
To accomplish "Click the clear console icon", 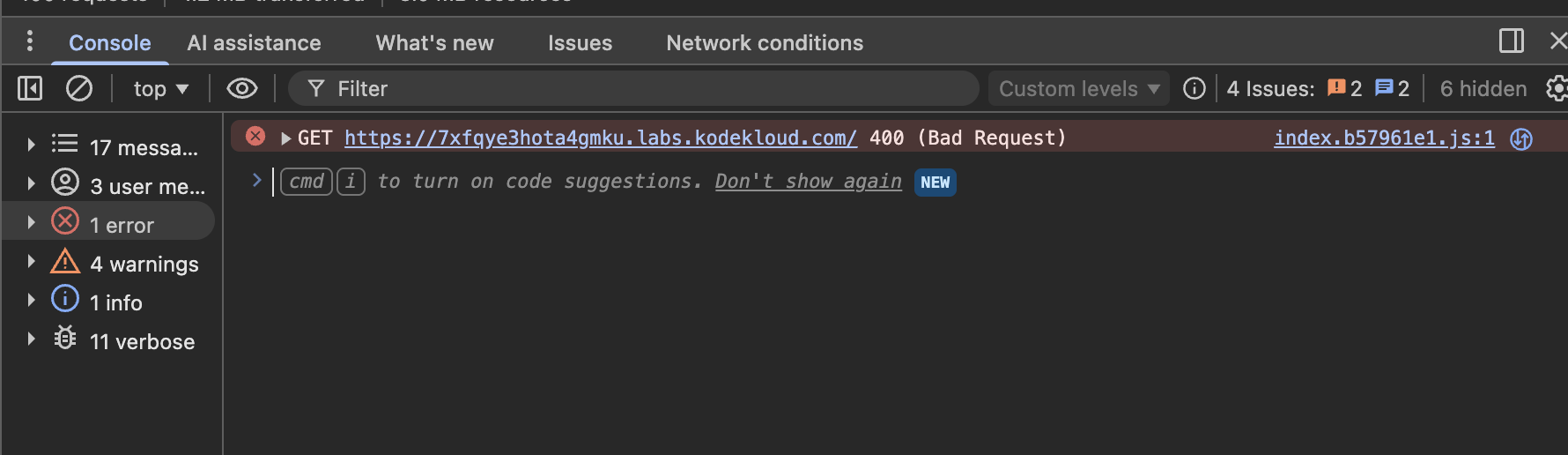I will click(79, 88).
